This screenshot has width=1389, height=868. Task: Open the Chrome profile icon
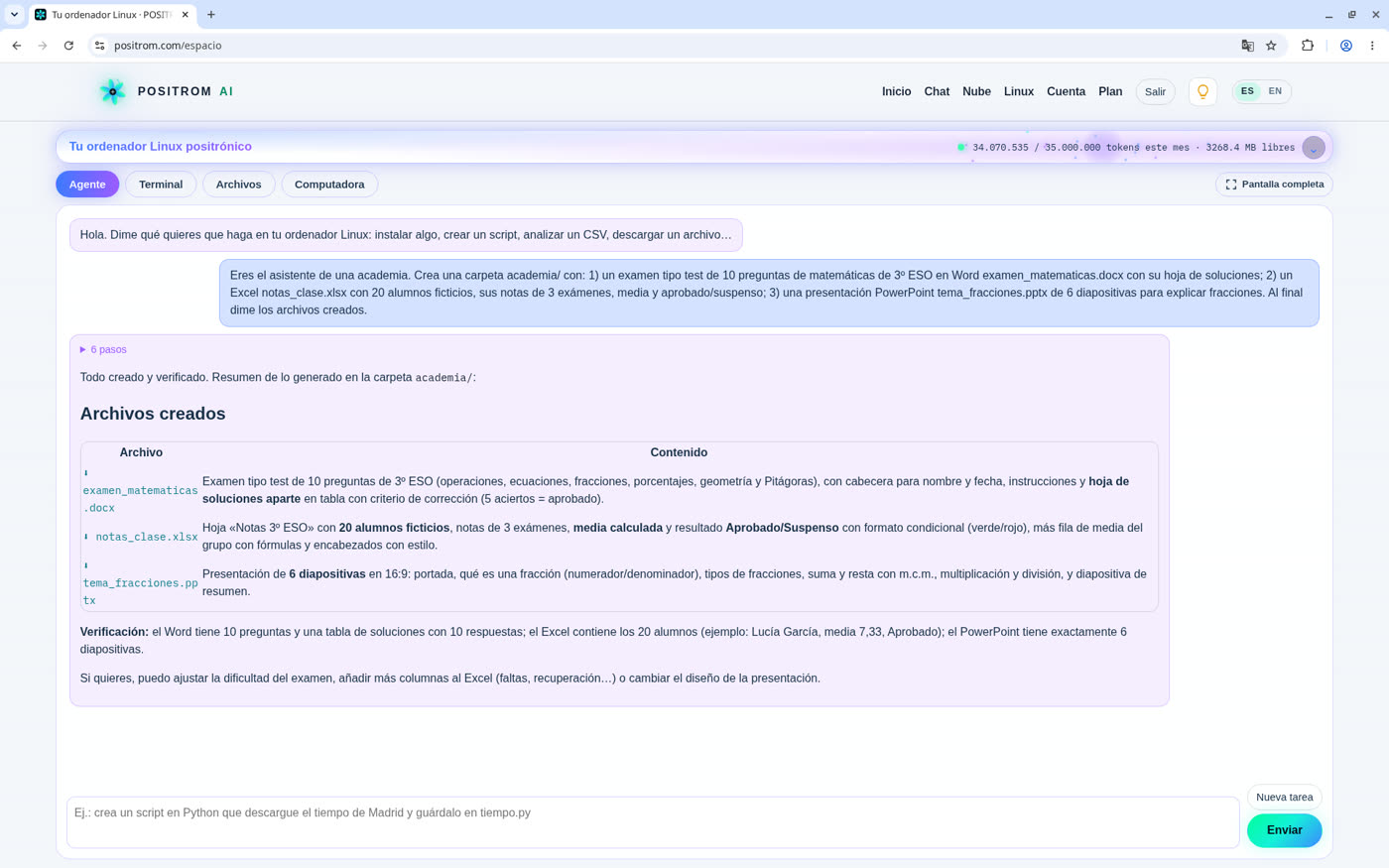click(1346, 46)
